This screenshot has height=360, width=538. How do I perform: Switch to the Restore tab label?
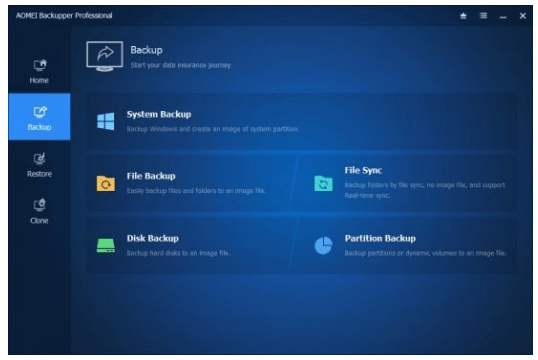(39, 174)
